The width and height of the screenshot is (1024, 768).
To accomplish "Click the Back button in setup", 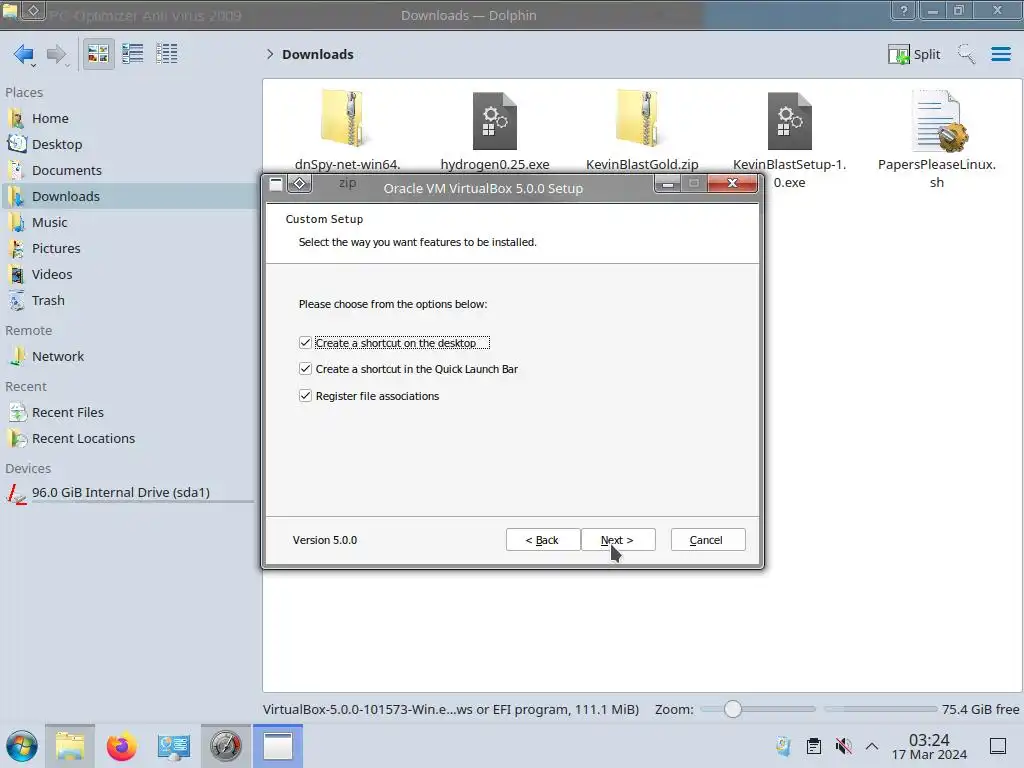I will (542, 540).
